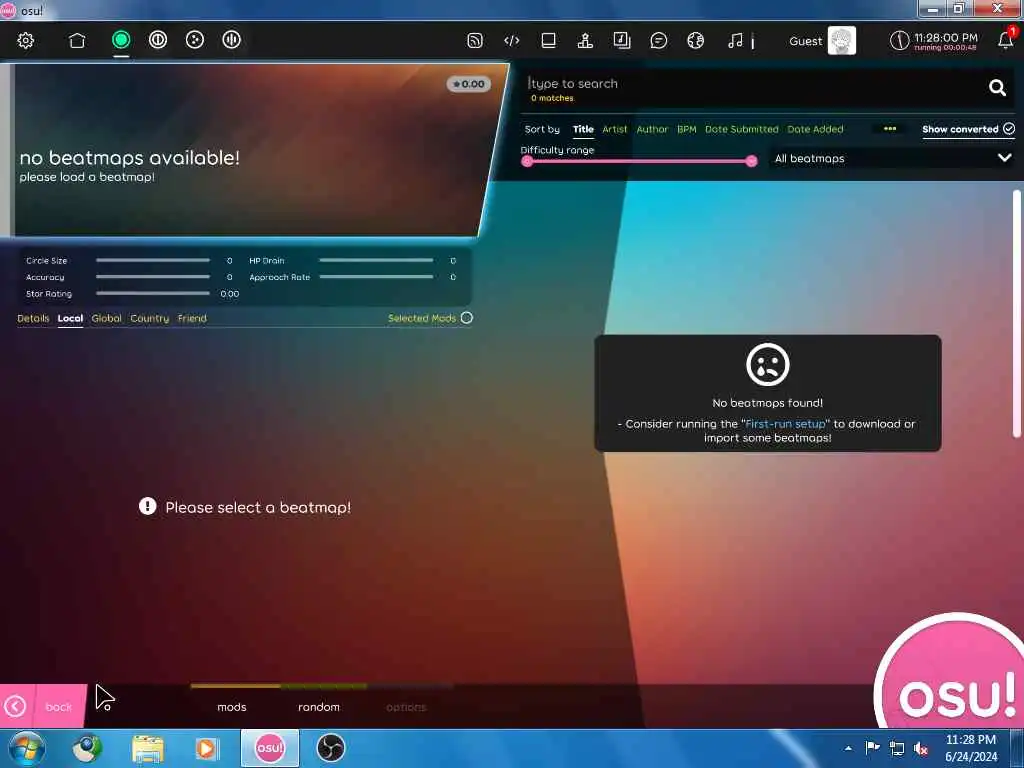Click the difficulty range lower handle

(527, 161)
